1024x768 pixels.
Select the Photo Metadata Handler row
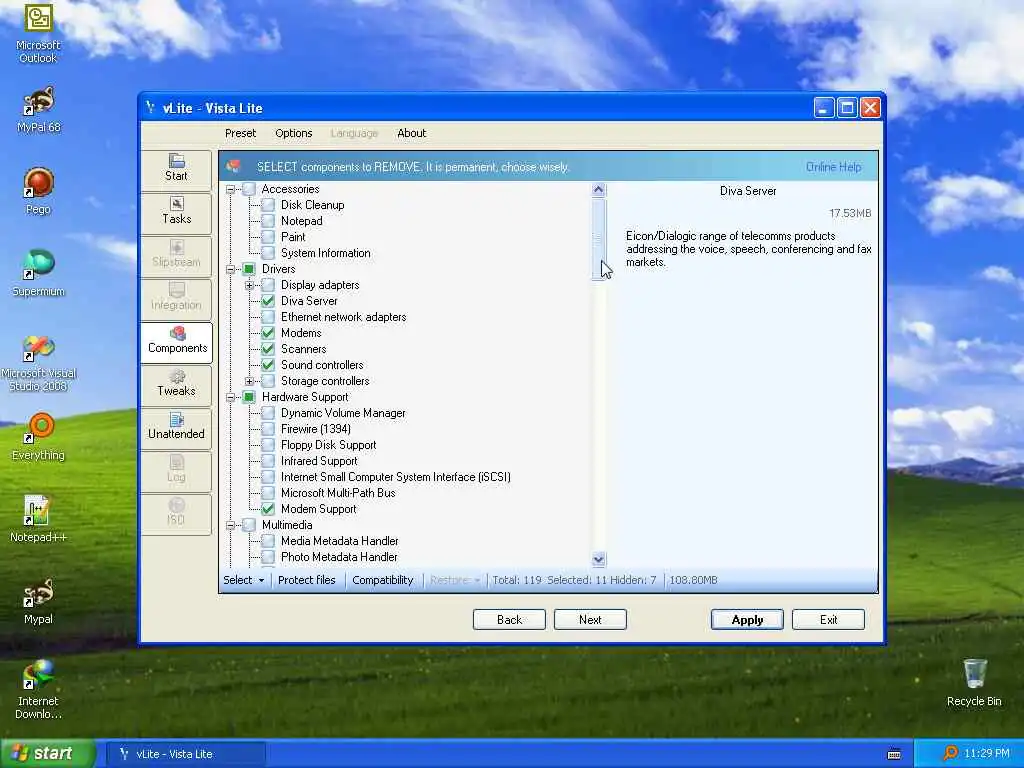[x=339, y=557]
